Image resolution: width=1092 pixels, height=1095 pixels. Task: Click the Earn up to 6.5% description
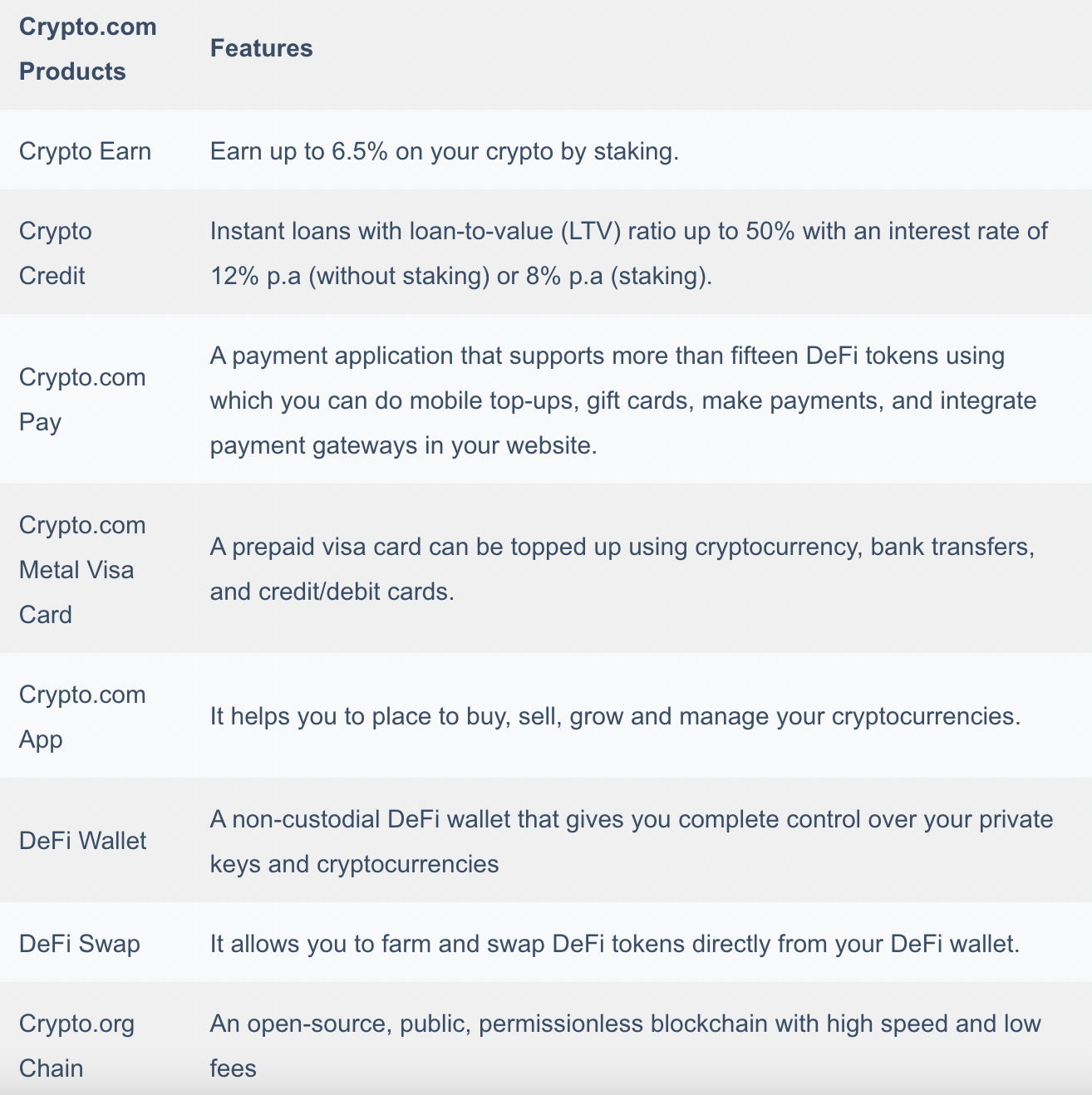tap(444, 151)
